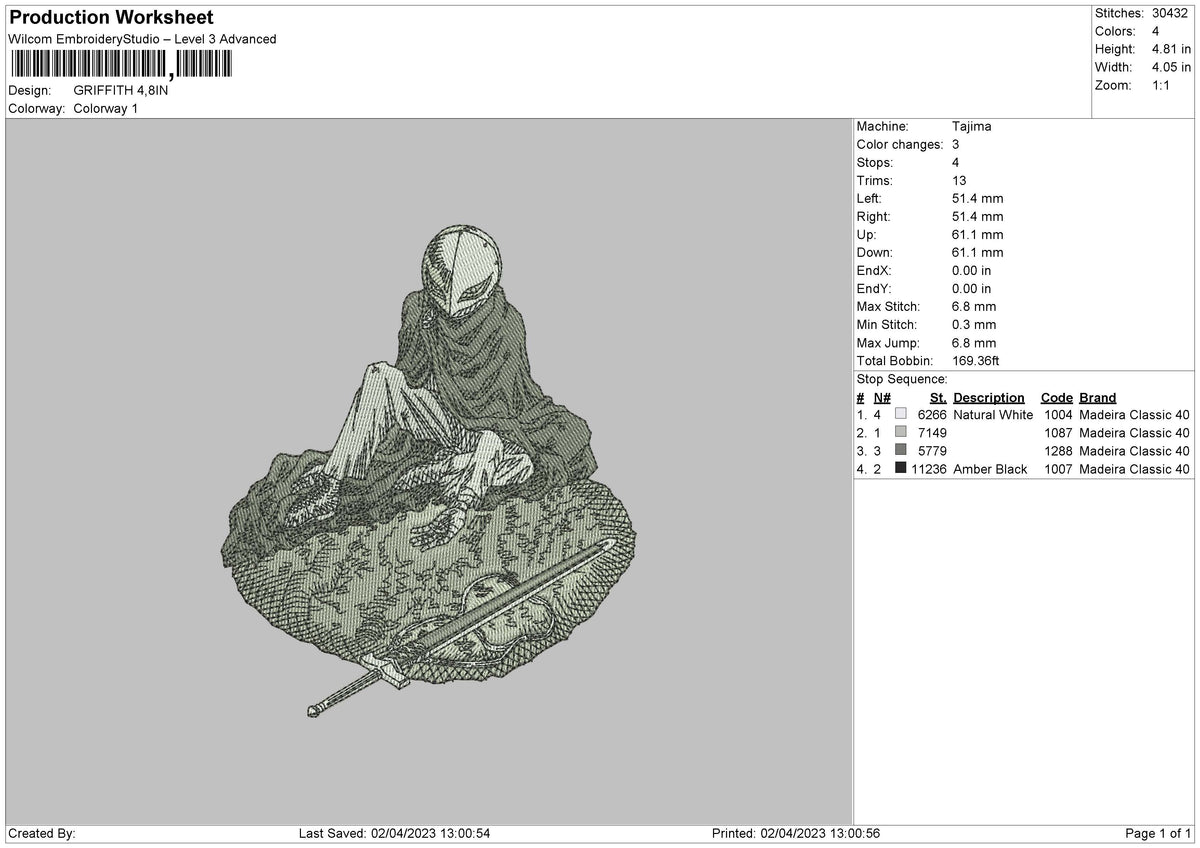This screenshot has width=1200, height=848.
Task: Click the Page 1 of 1 indicator
Action: pos(1158,833)
